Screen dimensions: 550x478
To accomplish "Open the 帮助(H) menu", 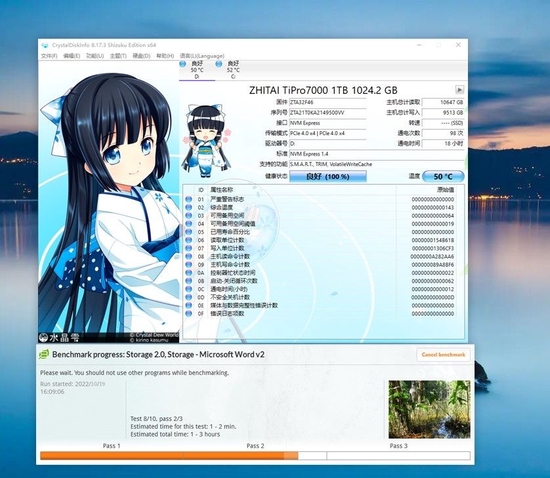I will coord(165,56).
